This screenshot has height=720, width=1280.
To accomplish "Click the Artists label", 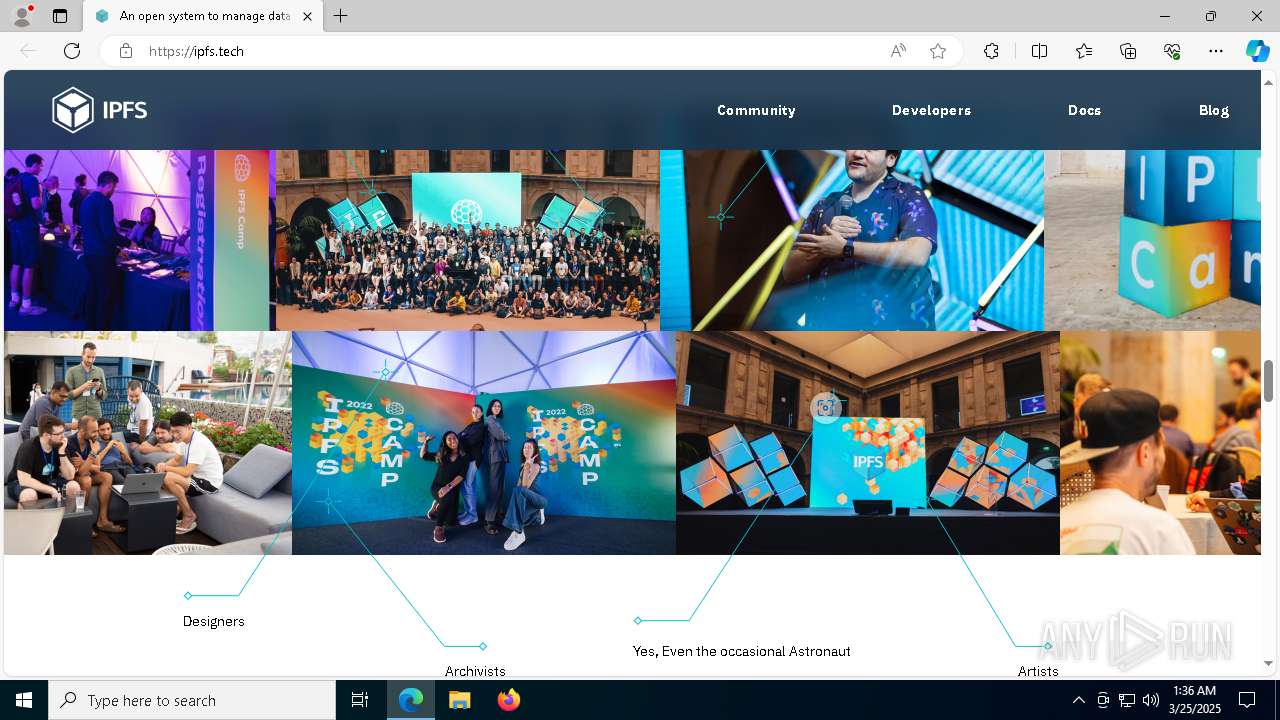I will [x=1038, y=671].
